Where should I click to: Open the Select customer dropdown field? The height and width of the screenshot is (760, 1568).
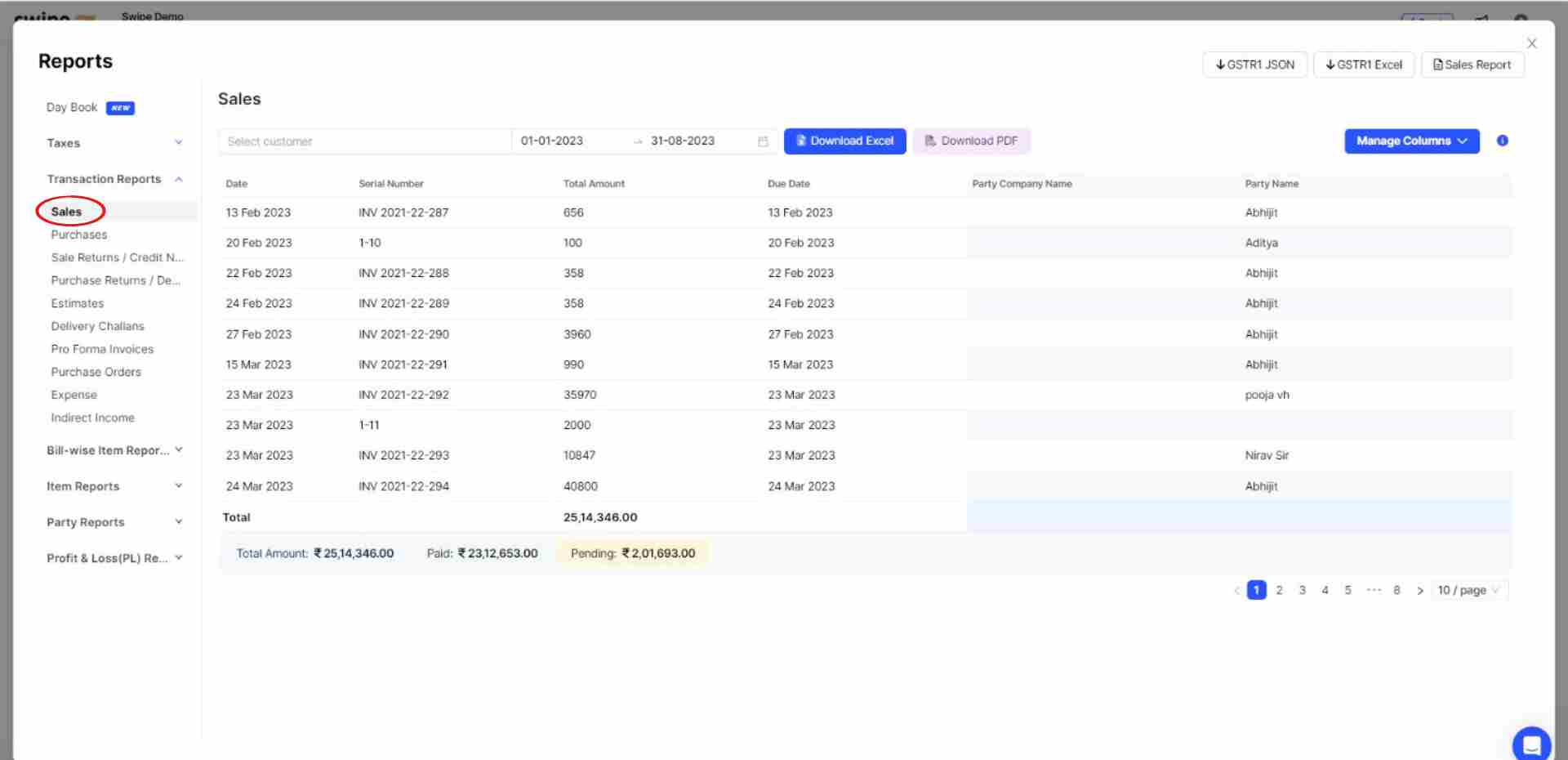coord(364,141)
